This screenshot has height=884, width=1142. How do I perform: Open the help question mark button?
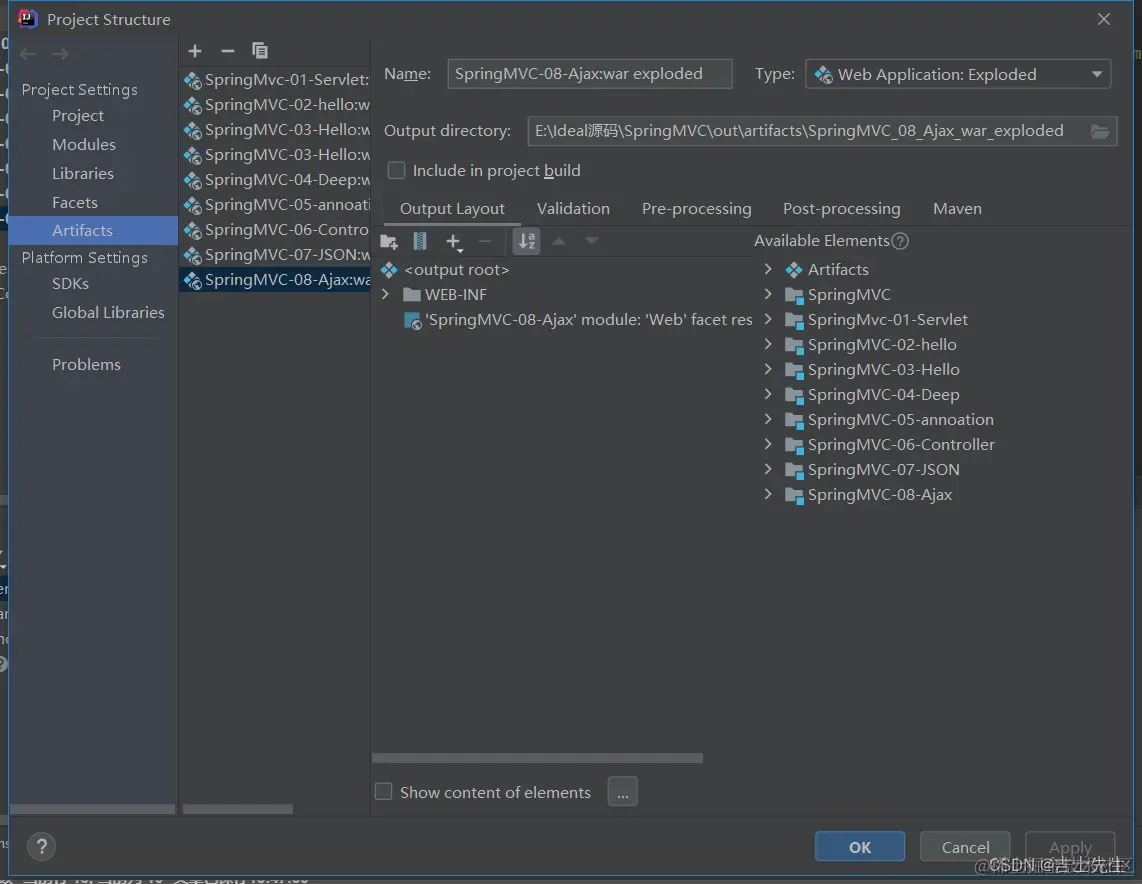42,846
